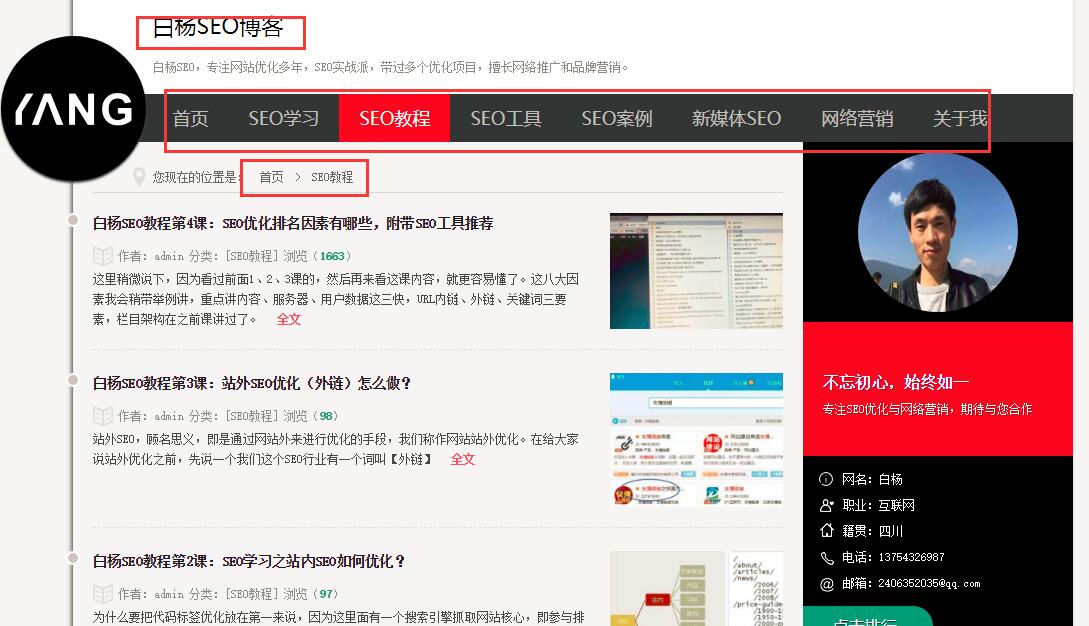Screen dimensions: 1089x626
Task: Click SEO教程 in the breadcrumb trail
Action: 331,177
